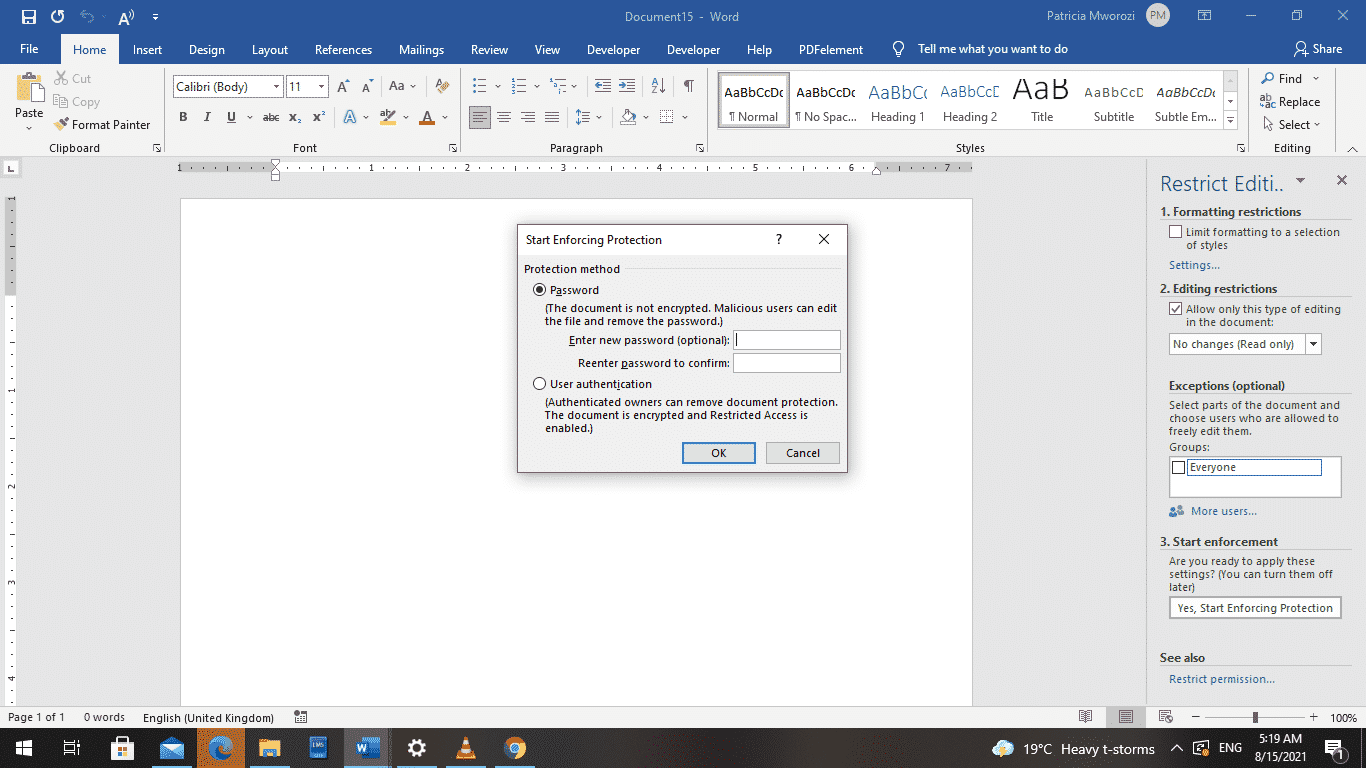Screen dimensions: 1366x768
Task: Open Word from the taskbar
Action: coord(367,747)
